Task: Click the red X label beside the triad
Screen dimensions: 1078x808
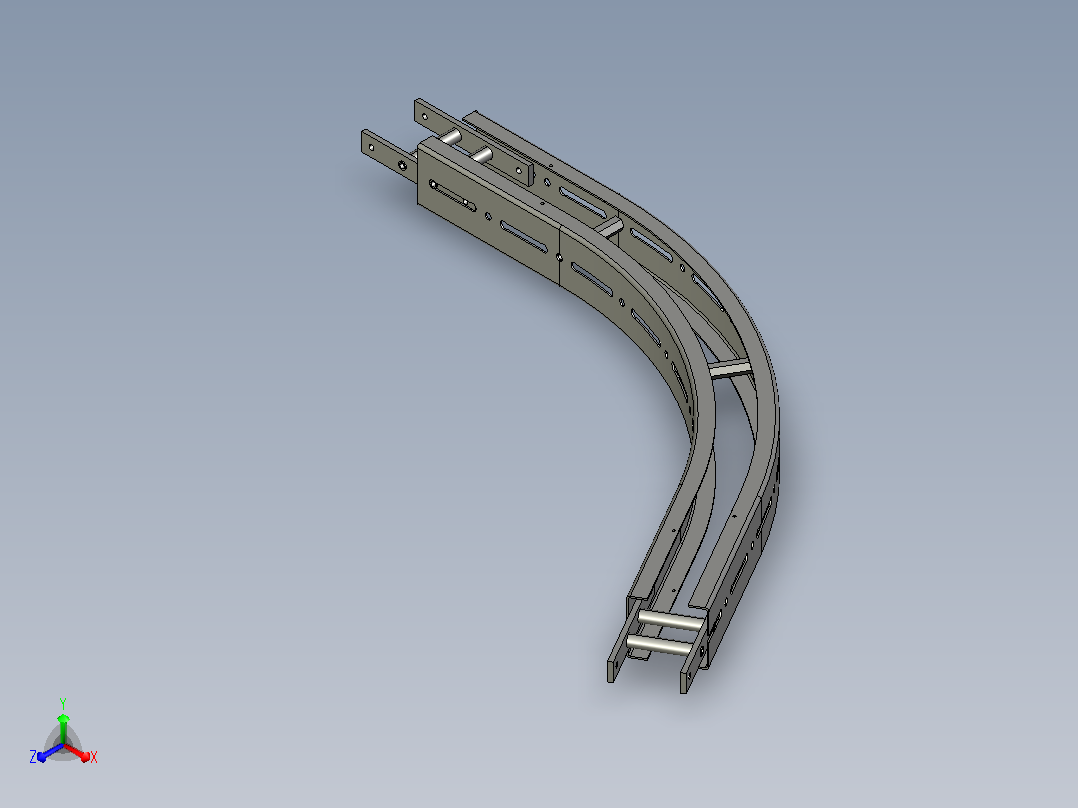Action: coord(94,757)
